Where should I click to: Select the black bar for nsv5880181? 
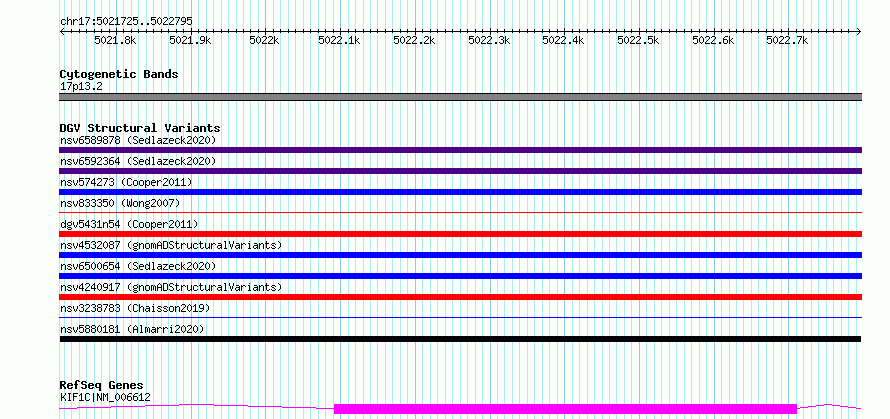(x=460, y=339)
